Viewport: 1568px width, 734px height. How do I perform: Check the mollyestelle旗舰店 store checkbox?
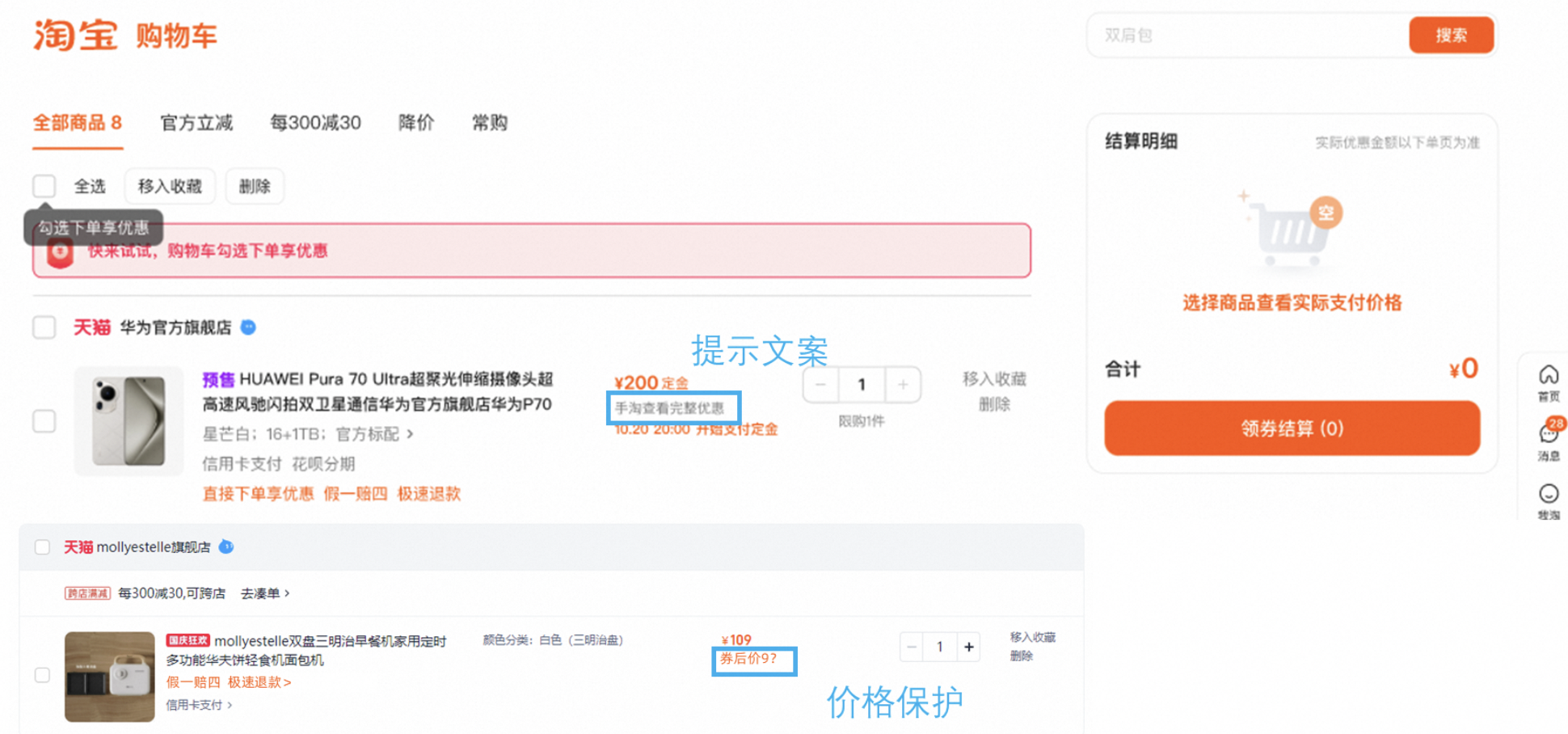42,547
